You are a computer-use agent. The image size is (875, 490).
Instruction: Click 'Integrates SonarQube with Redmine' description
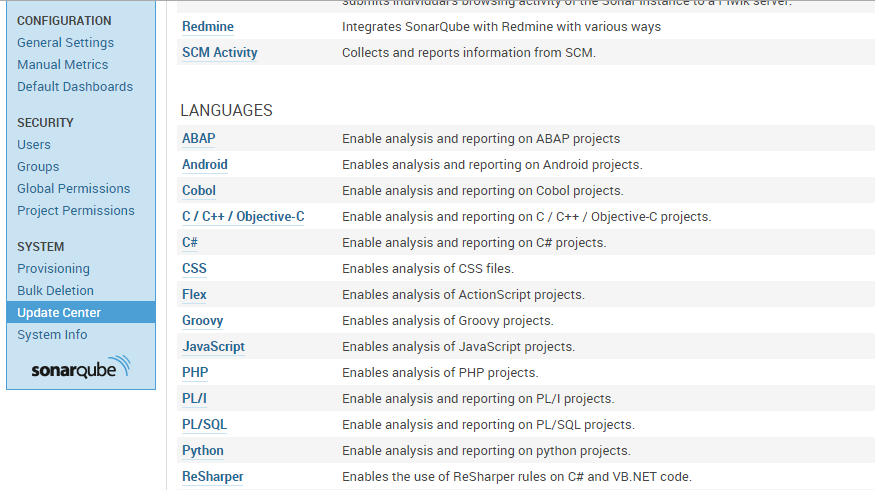point(501,27)
